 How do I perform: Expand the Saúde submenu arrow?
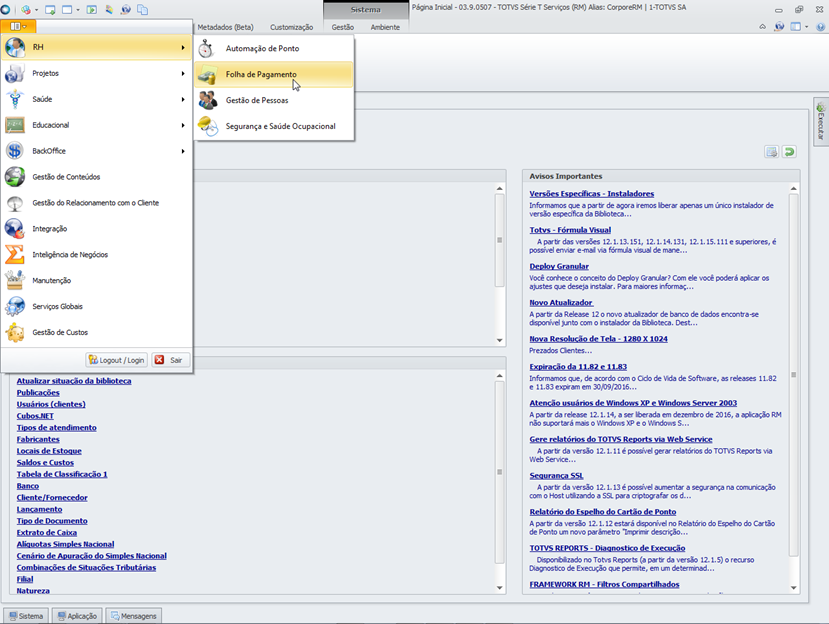pos(183,99)
